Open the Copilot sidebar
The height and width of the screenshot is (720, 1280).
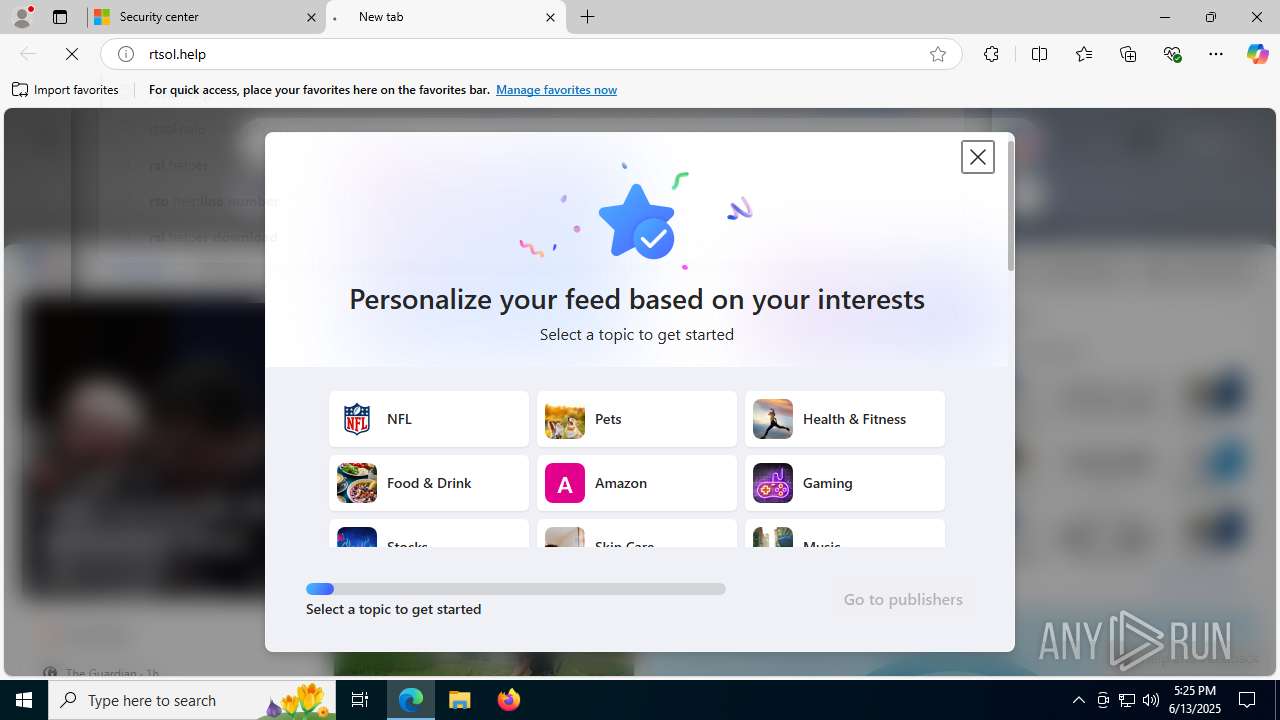(1257, 54)
